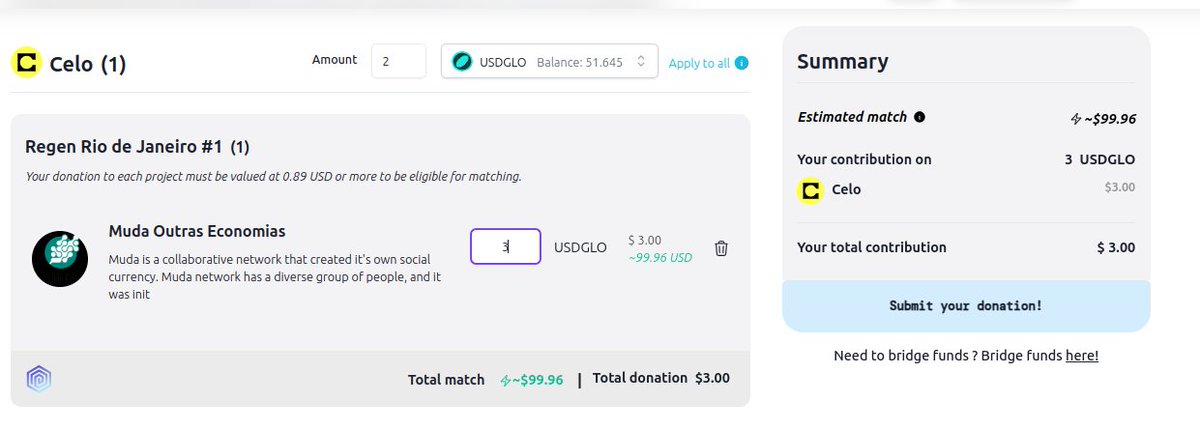Screen dimensions: 1200x431
Task: Click the chevron arrows on token selector
Action: pos(641,62)
